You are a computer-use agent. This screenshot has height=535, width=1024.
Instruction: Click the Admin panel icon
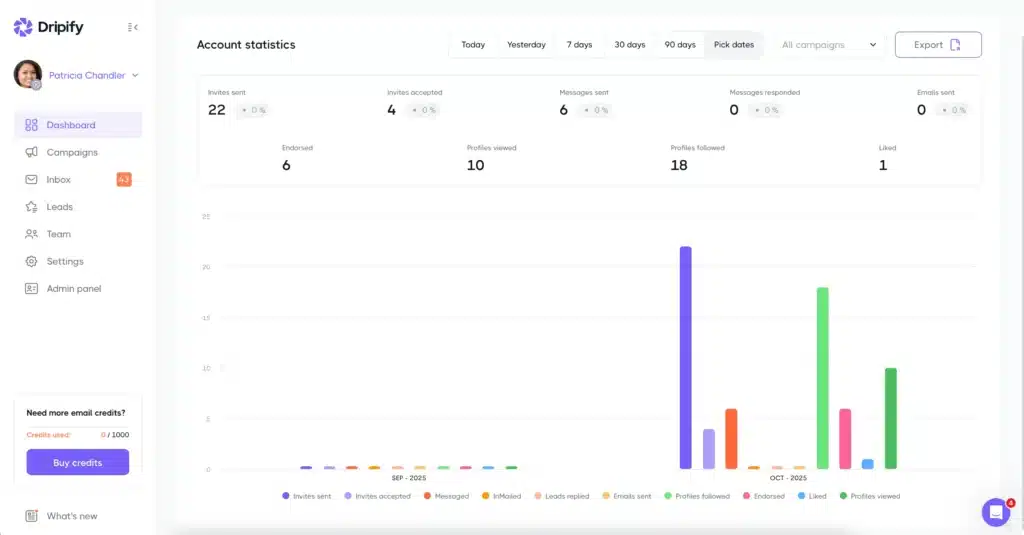(31, 289)
